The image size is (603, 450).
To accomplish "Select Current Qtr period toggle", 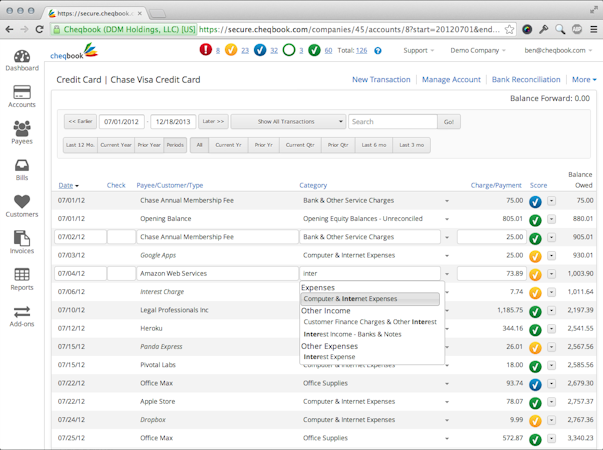I will tap(300, 145).
